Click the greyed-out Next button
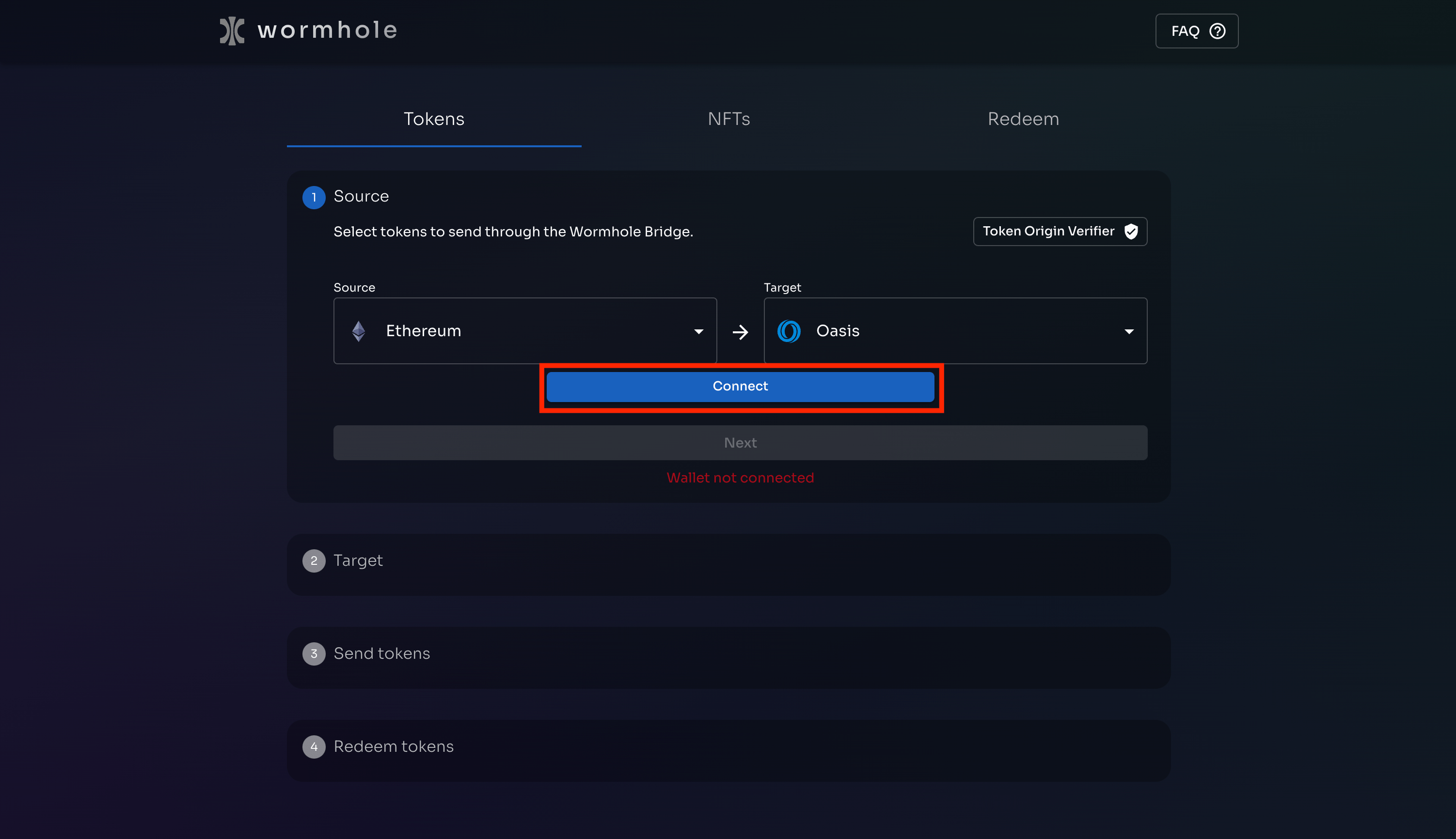Image resolution: width=1456 pixels, height=839 pixels. 740,443
